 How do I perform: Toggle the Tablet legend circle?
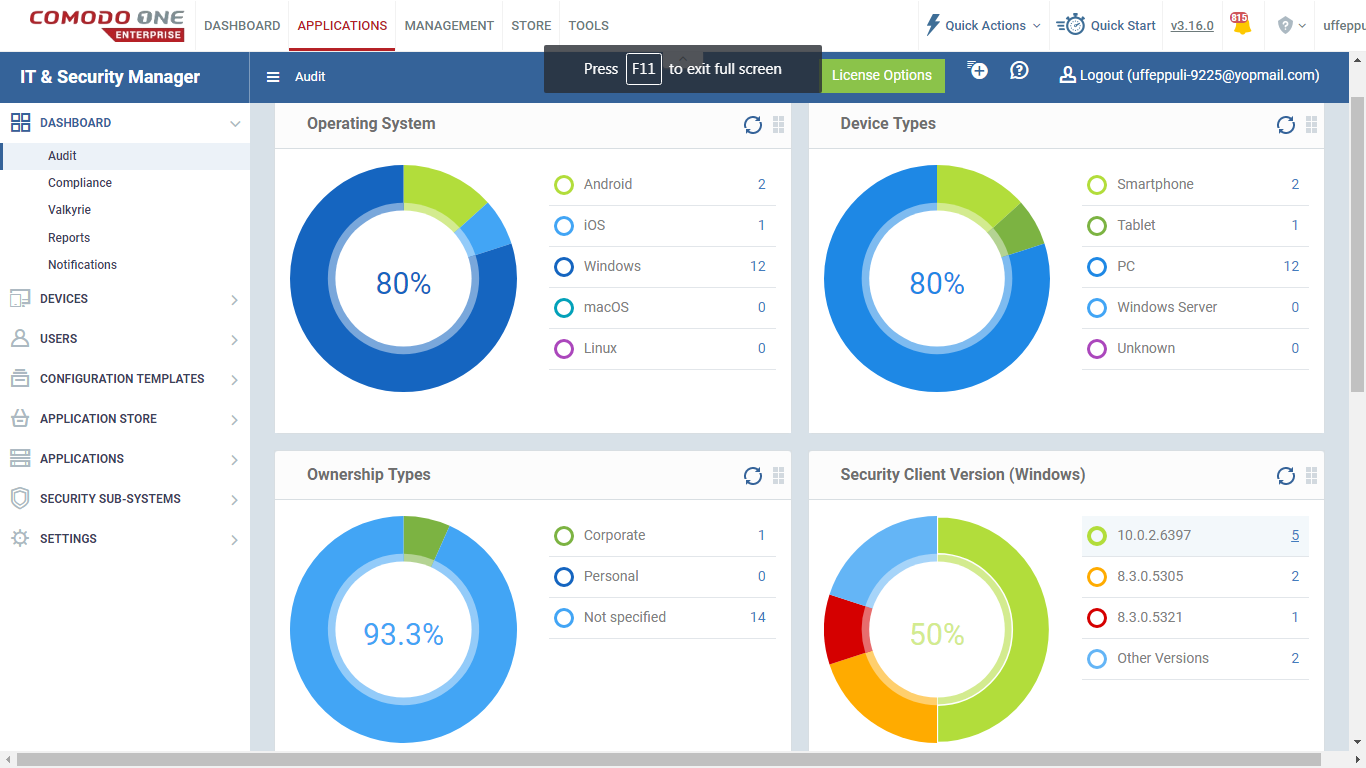point(1097,226)
